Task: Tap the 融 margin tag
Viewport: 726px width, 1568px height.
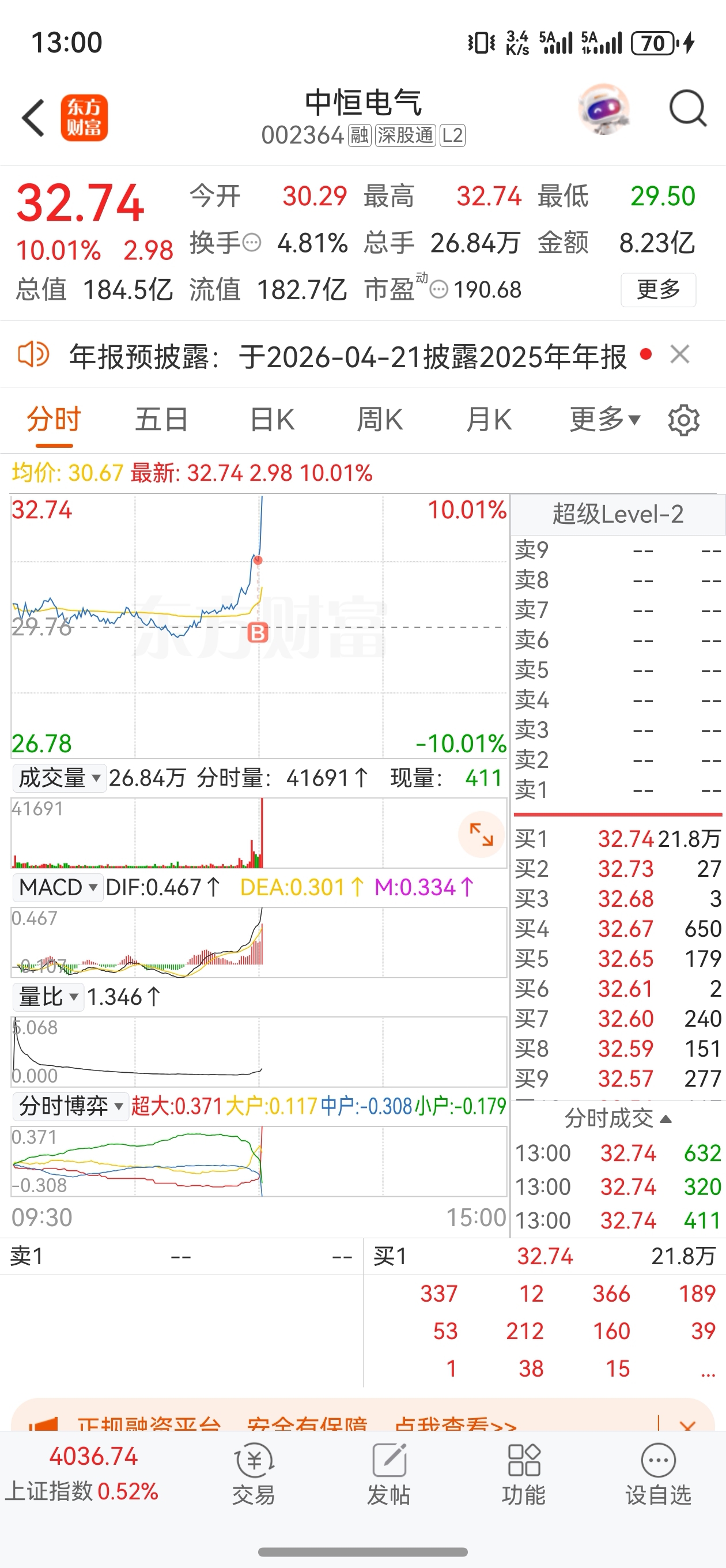Action: point(359,135)
